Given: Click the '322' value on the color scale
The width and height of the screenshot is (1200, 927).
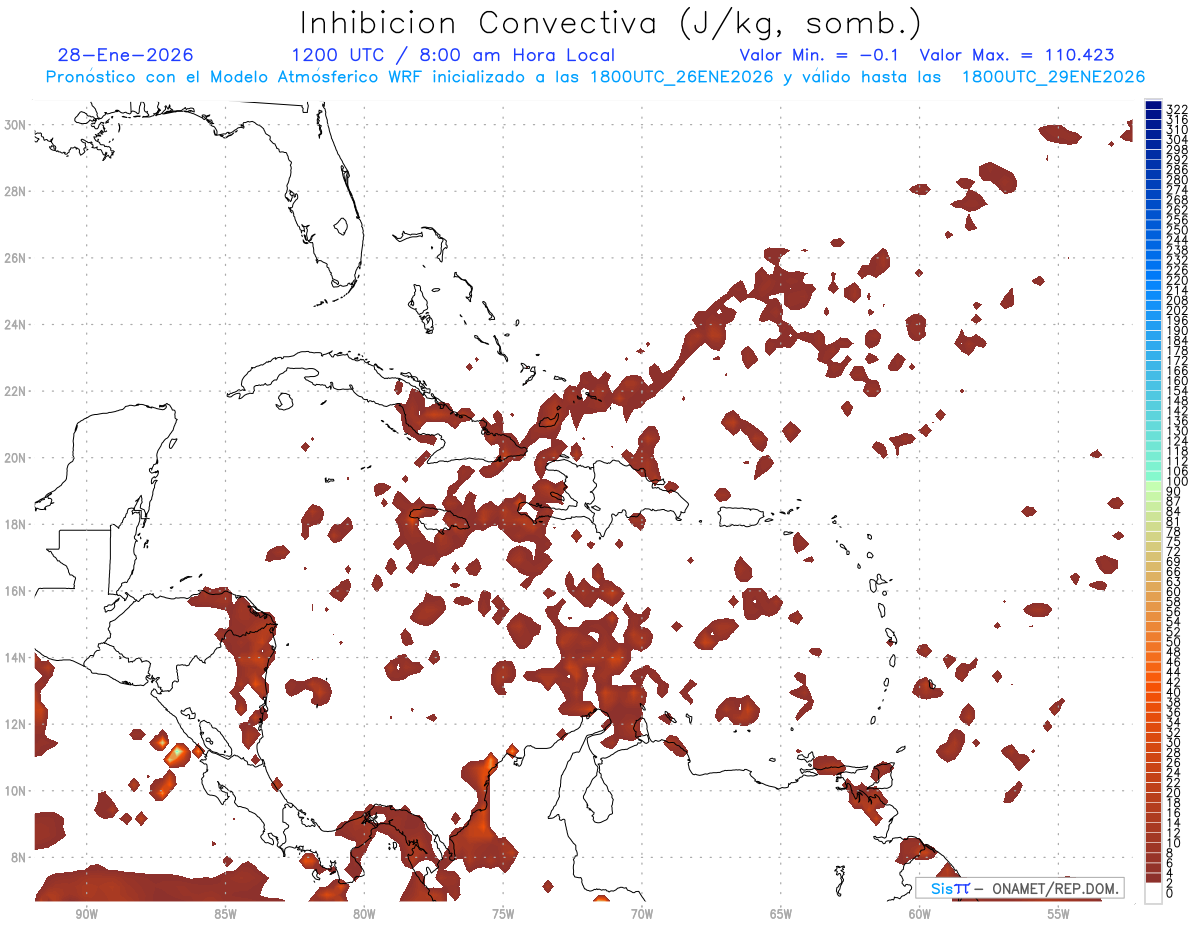Looking at the screenshot, I should [x=1177, y=109].
